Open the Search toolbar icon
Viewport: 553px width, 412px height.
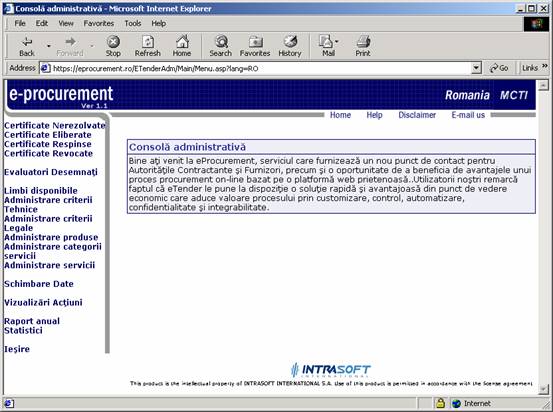(221, 42)
